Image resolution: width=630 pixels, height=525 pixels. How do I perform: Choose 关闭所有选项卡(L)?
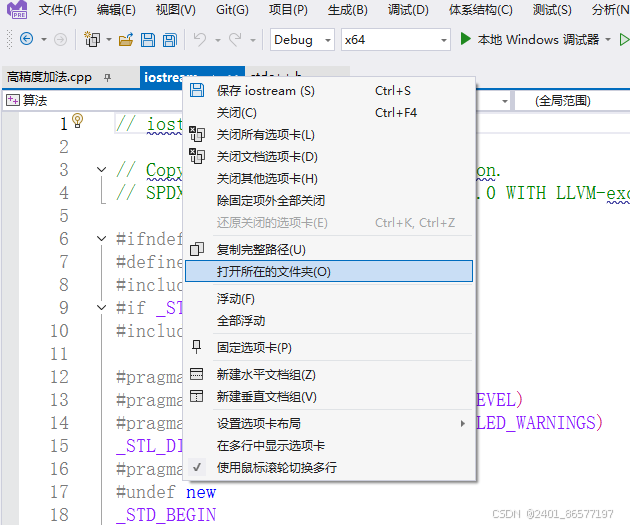tap(329, 135)
